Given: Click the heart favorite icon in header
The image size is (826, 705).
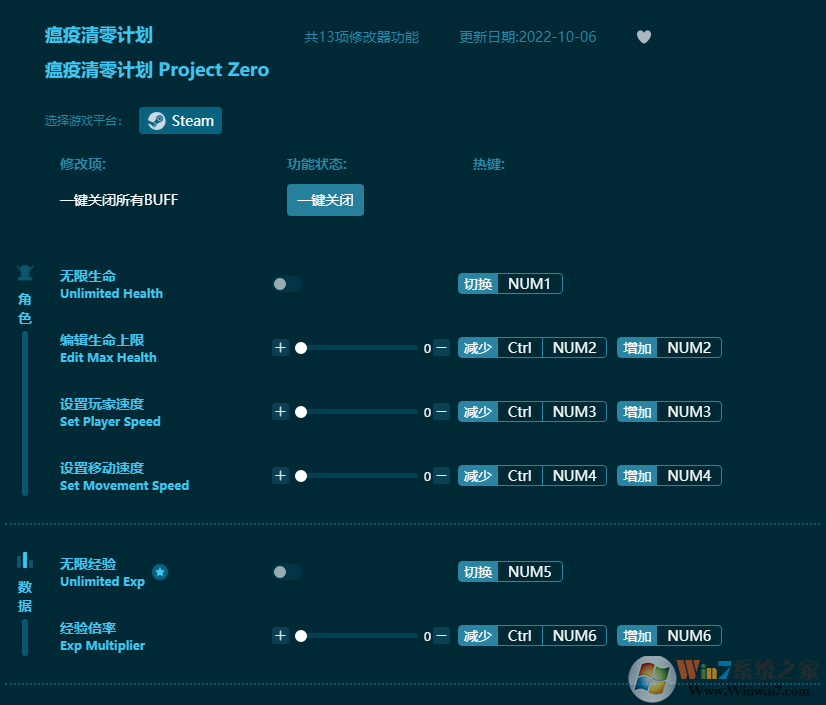Looking at the screenshot, I should coord(643,36).
